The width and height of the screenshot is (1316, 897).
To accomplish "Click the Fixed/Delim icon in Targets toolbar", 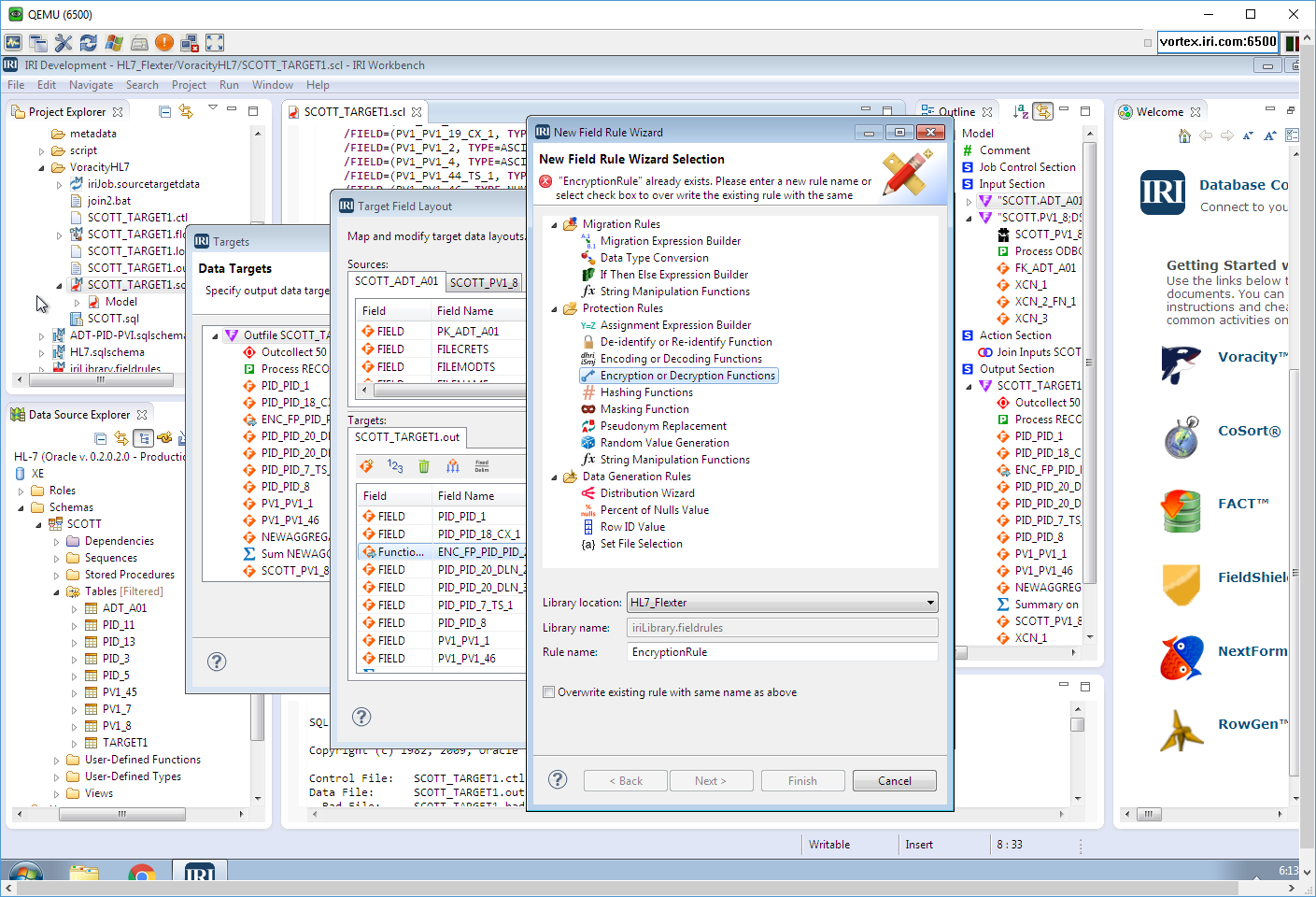I will [x=482, y=465].
